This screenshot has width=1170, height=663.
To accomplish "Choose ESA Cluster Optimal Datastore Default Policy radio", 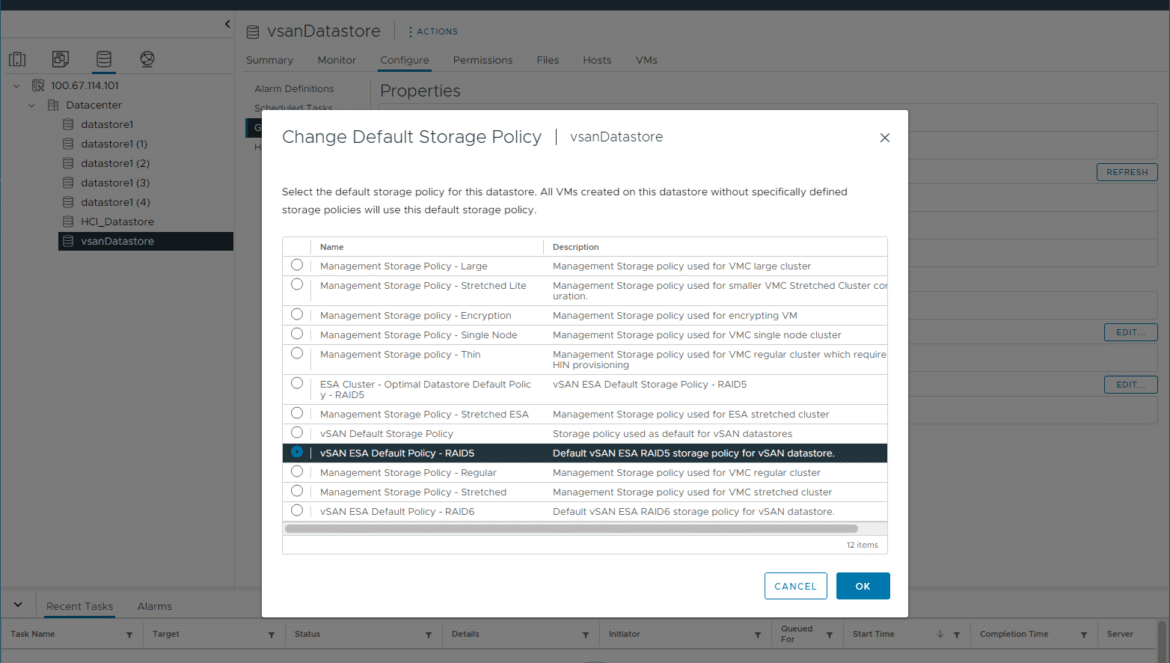I will (x=297, y=383).
